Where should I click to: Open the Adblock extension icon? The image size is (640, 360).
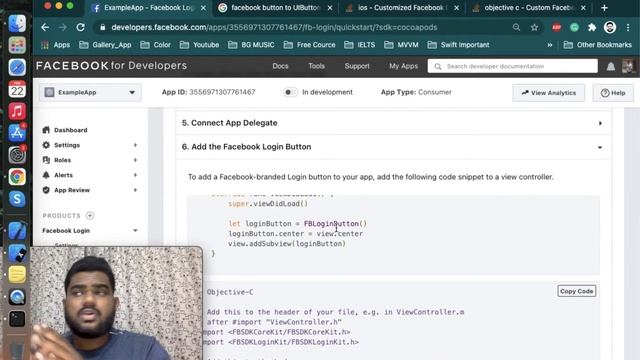pos(556,27)
